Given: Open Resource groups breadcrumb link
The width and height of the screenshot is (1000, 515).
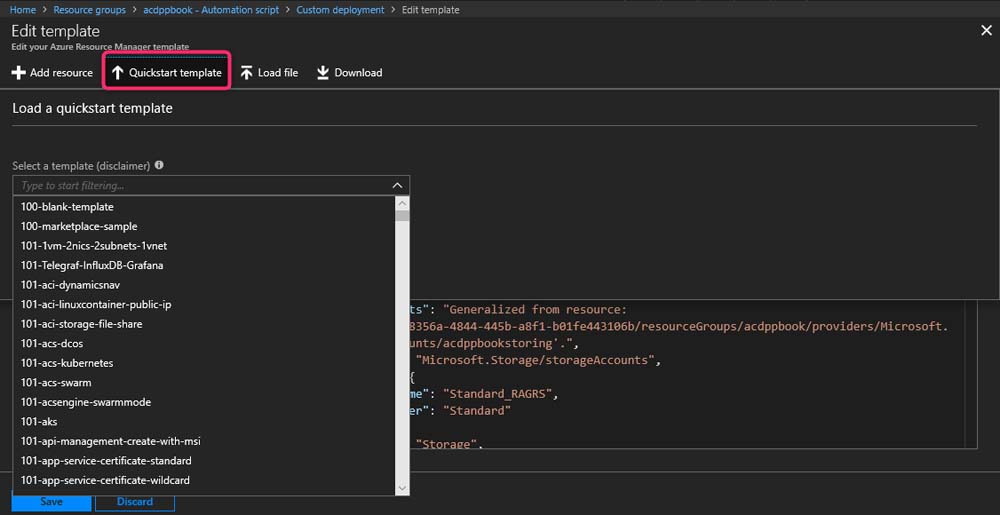Looking at the screenshot, I should click(89, 10).
